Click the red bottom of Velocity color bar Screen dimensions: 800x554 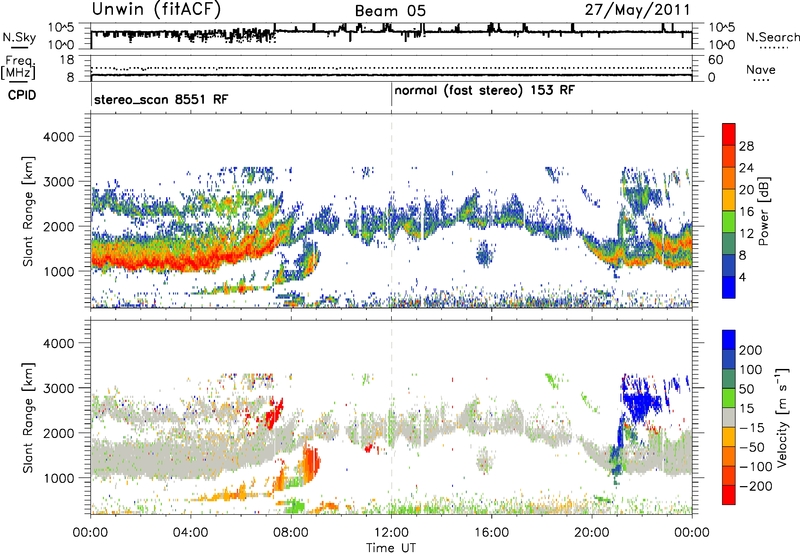[x=729, y=495]
